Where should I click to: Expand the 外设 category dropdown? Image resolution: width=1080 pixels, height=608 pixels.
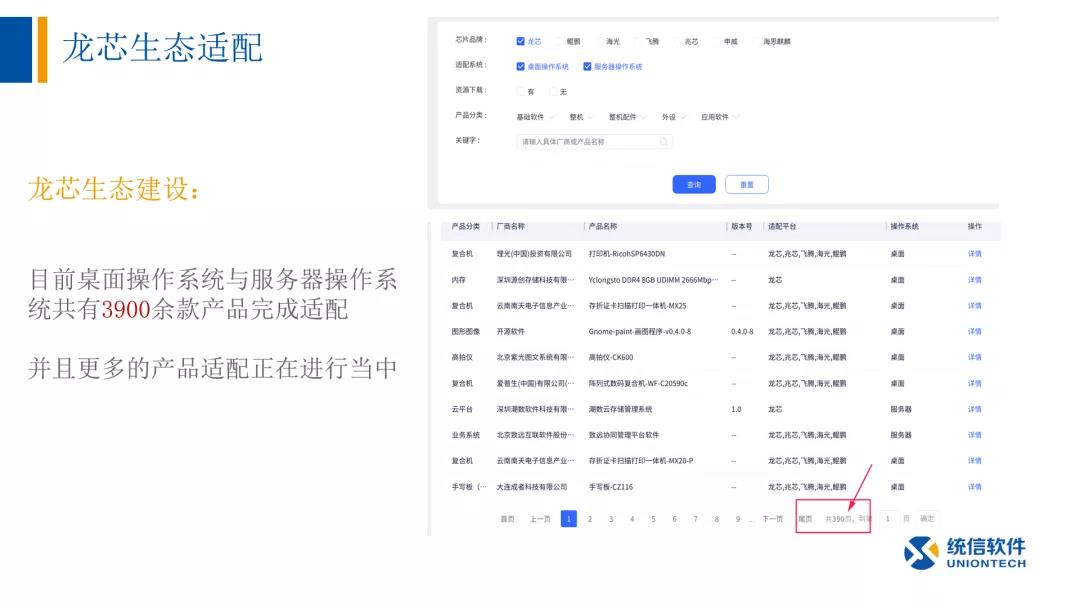[x=673, y=117]
